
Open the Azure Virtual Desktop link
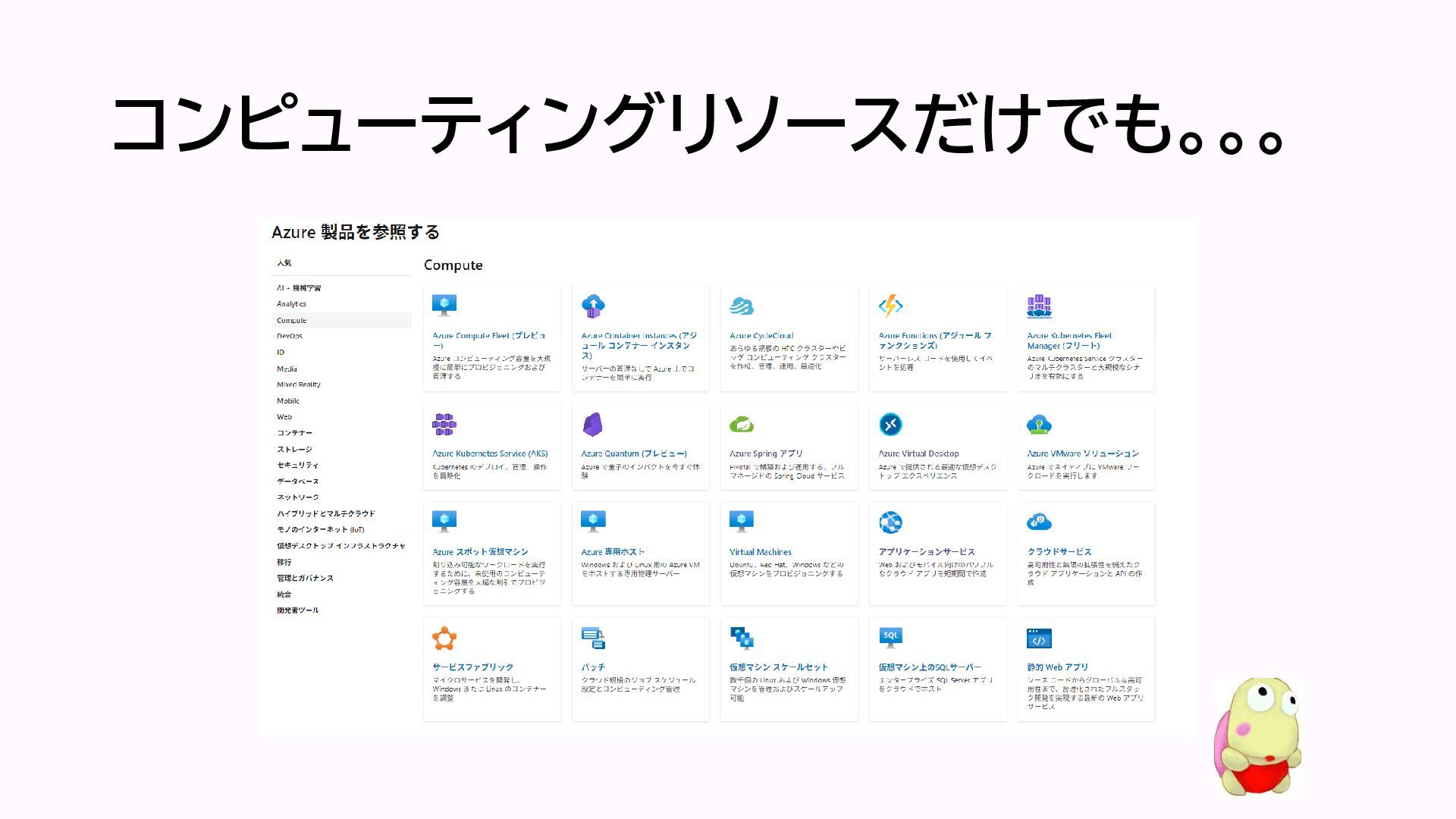pyautogui.click(x=918, y=453)
